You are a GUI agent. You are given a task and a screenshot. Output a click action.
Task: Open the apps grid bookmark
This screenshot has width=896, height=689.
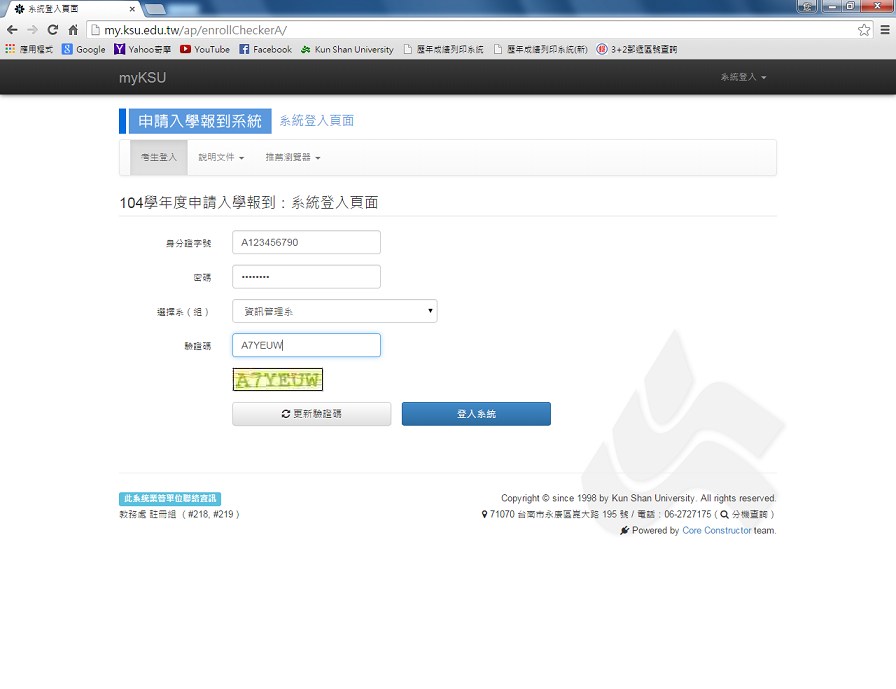[x=29, y=49]
